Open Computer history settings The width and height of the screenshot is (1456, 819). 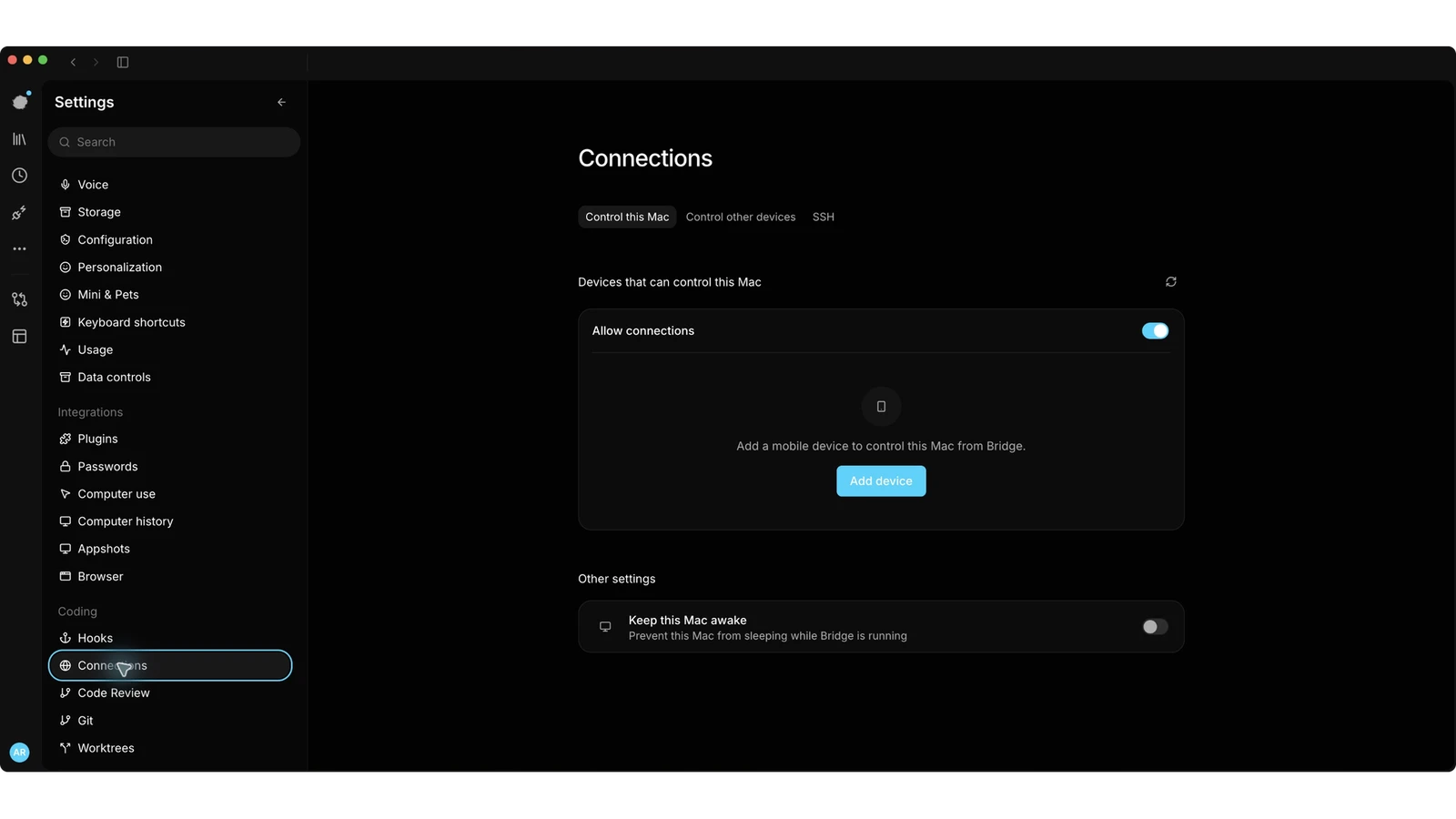point(170,521)
